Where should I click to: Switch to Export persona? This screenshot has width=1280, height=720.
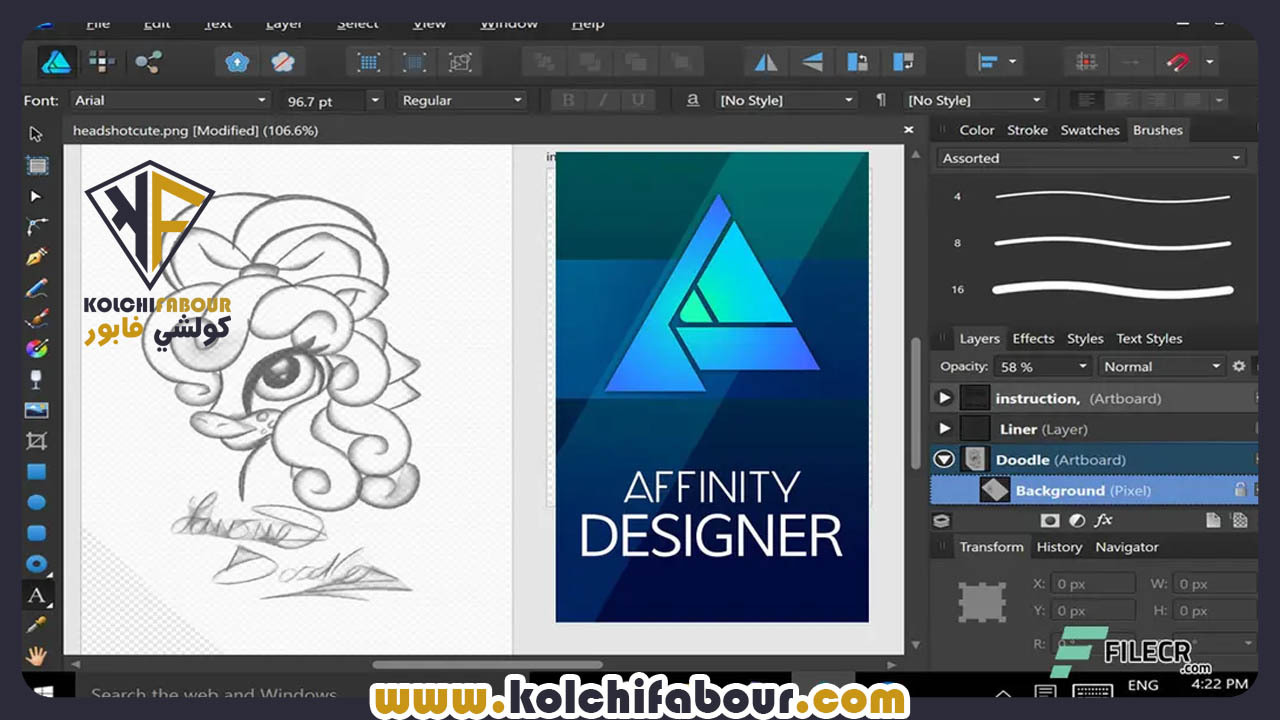click(x=148, y=62)
